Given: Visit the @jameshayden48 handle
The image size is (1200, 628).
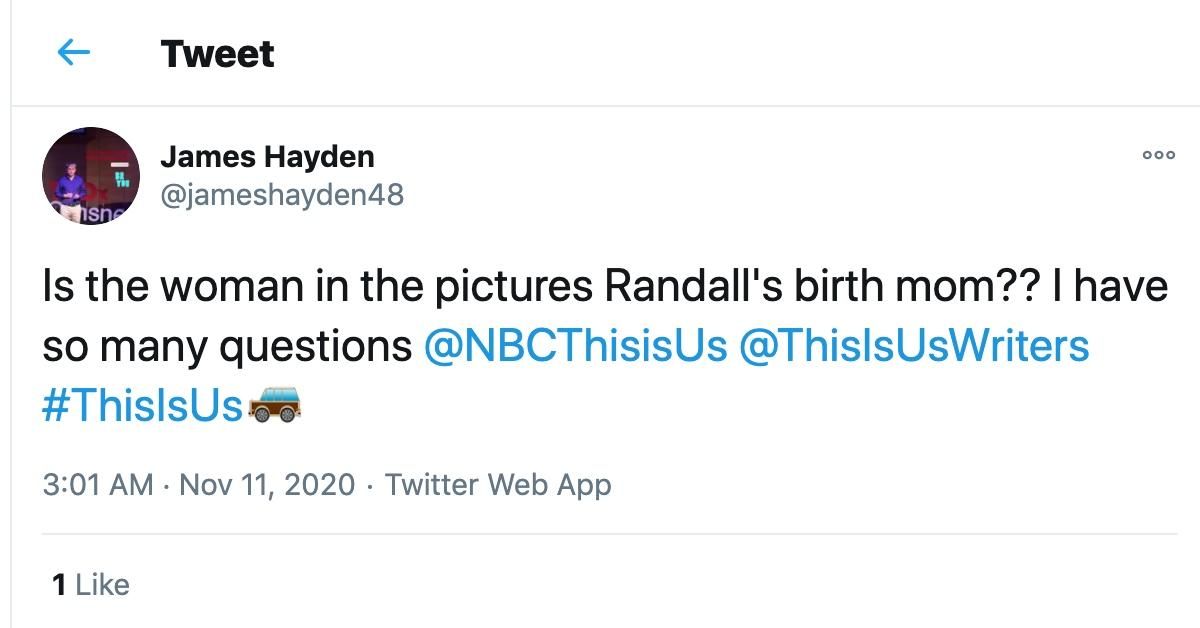Looking at the screenshot, I should (282, 194).
